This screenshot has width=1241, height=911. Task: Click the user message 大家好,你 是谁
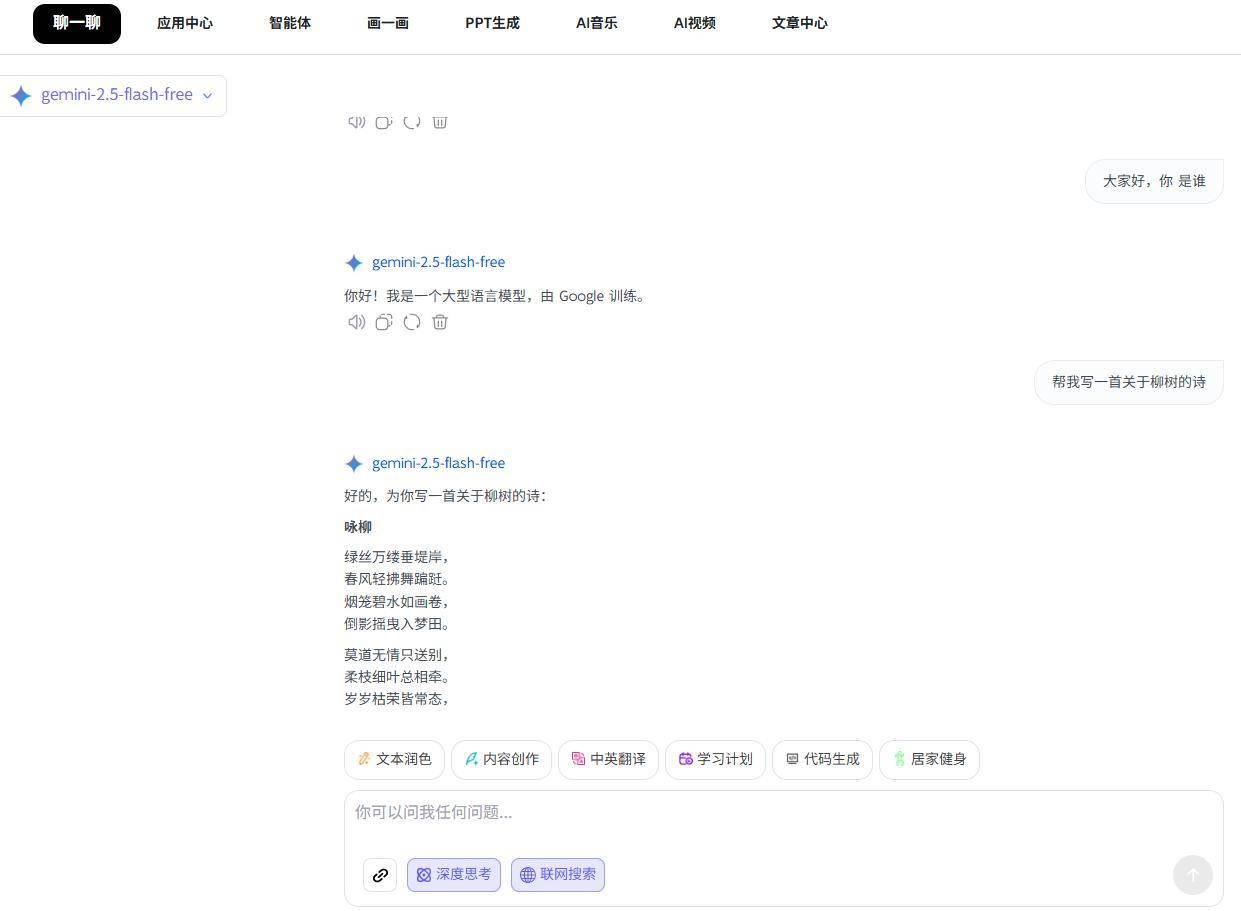pos(1154,181)
